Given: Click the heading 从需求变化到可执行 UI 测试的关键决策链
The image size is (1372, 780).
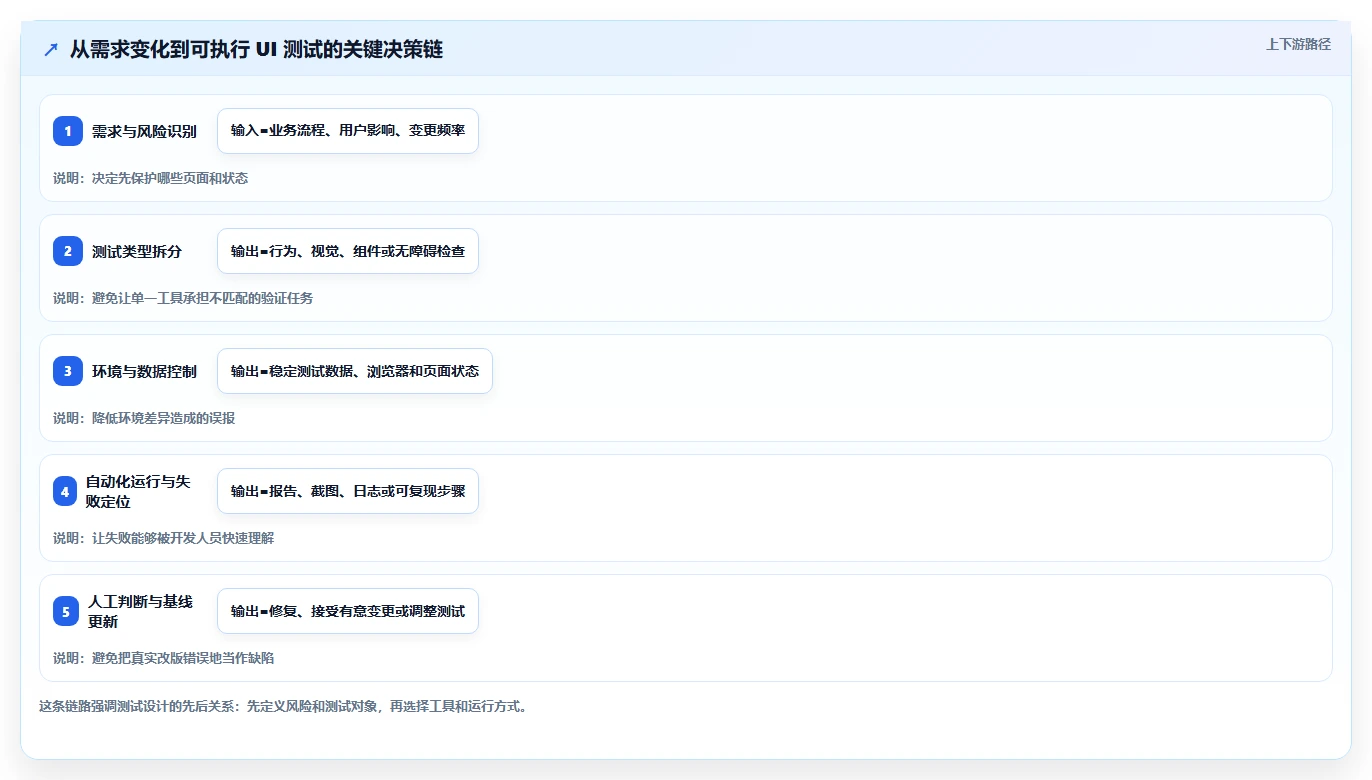Looking at the screenshot, I should pos(256,50).
